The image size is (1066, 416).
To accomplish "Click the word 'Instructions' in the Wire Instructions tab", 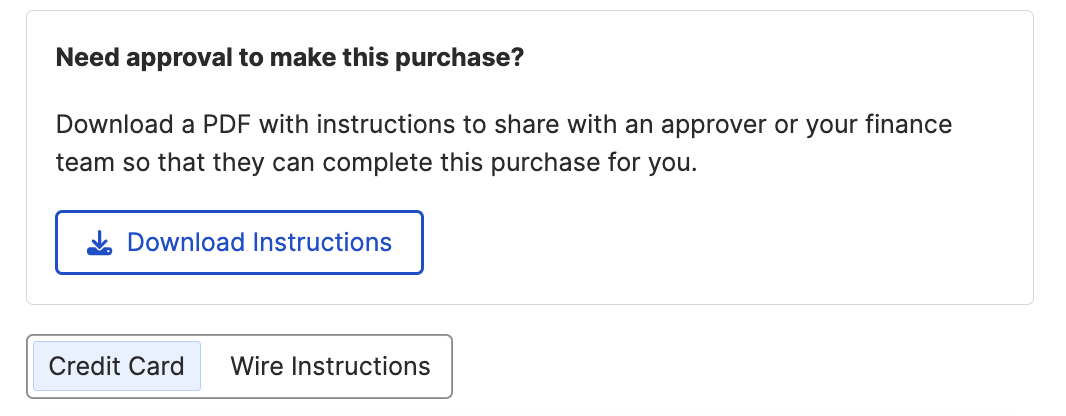I will [x=361, y=366].
